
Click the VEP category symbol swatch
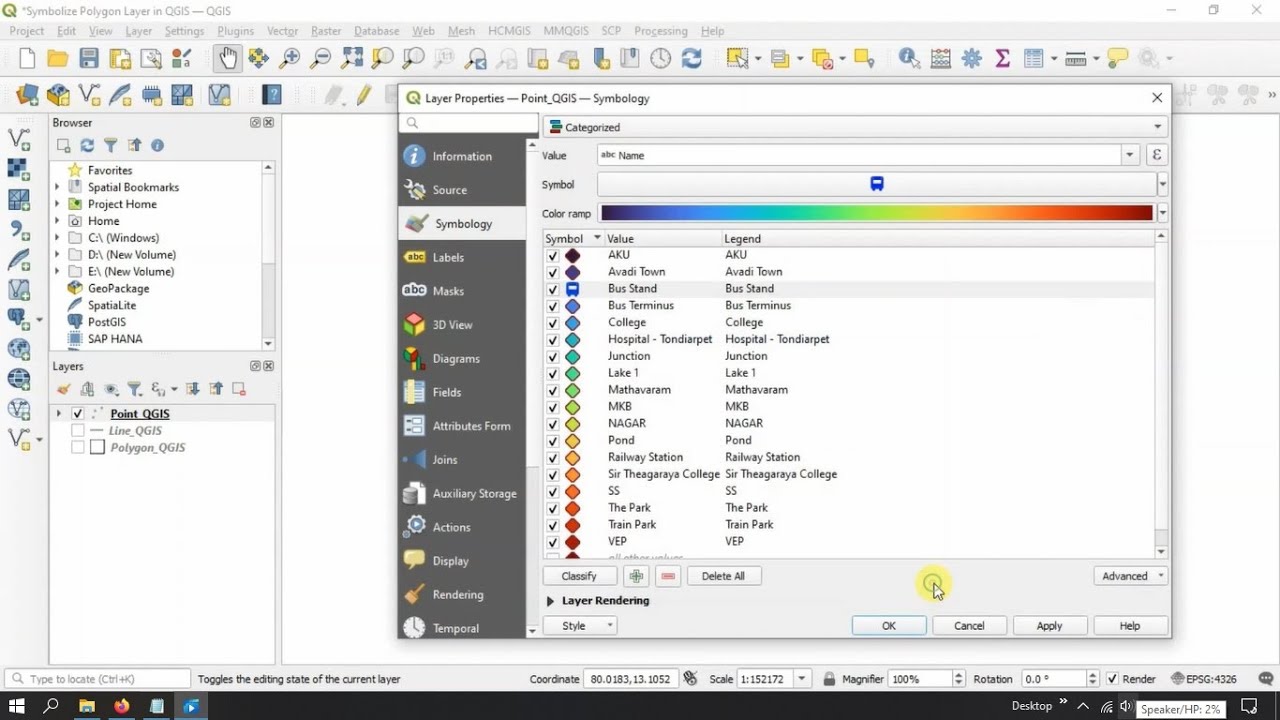tap(573, 541)
